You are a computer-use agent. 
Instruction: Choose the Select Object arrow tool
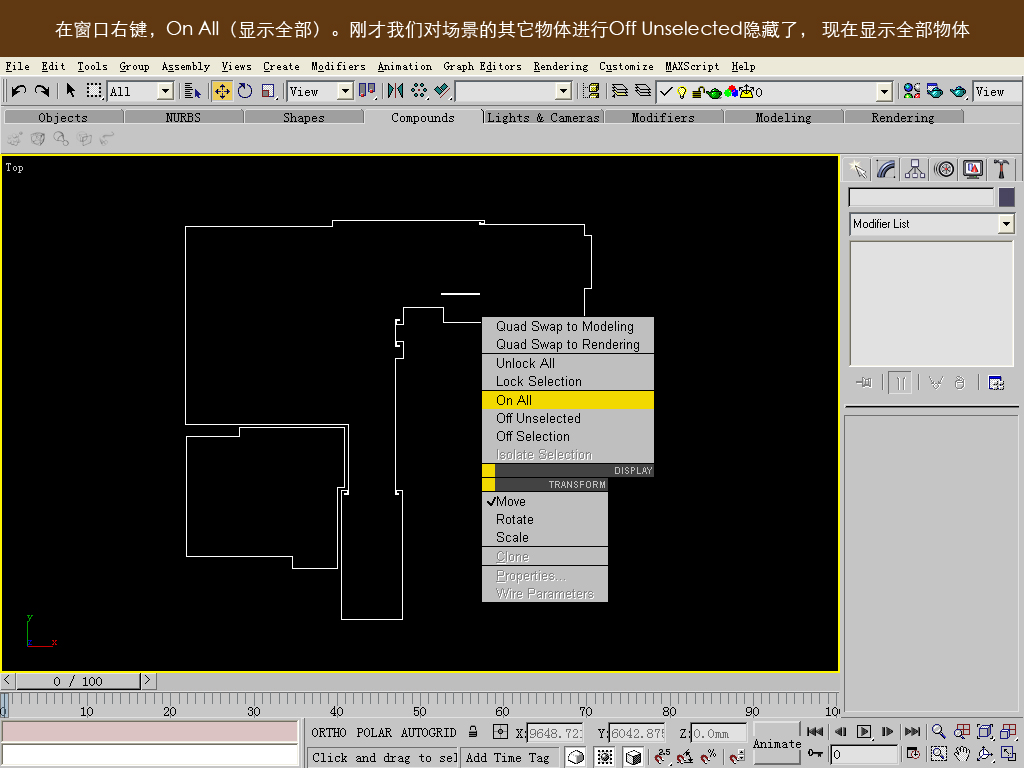(71, 91)
